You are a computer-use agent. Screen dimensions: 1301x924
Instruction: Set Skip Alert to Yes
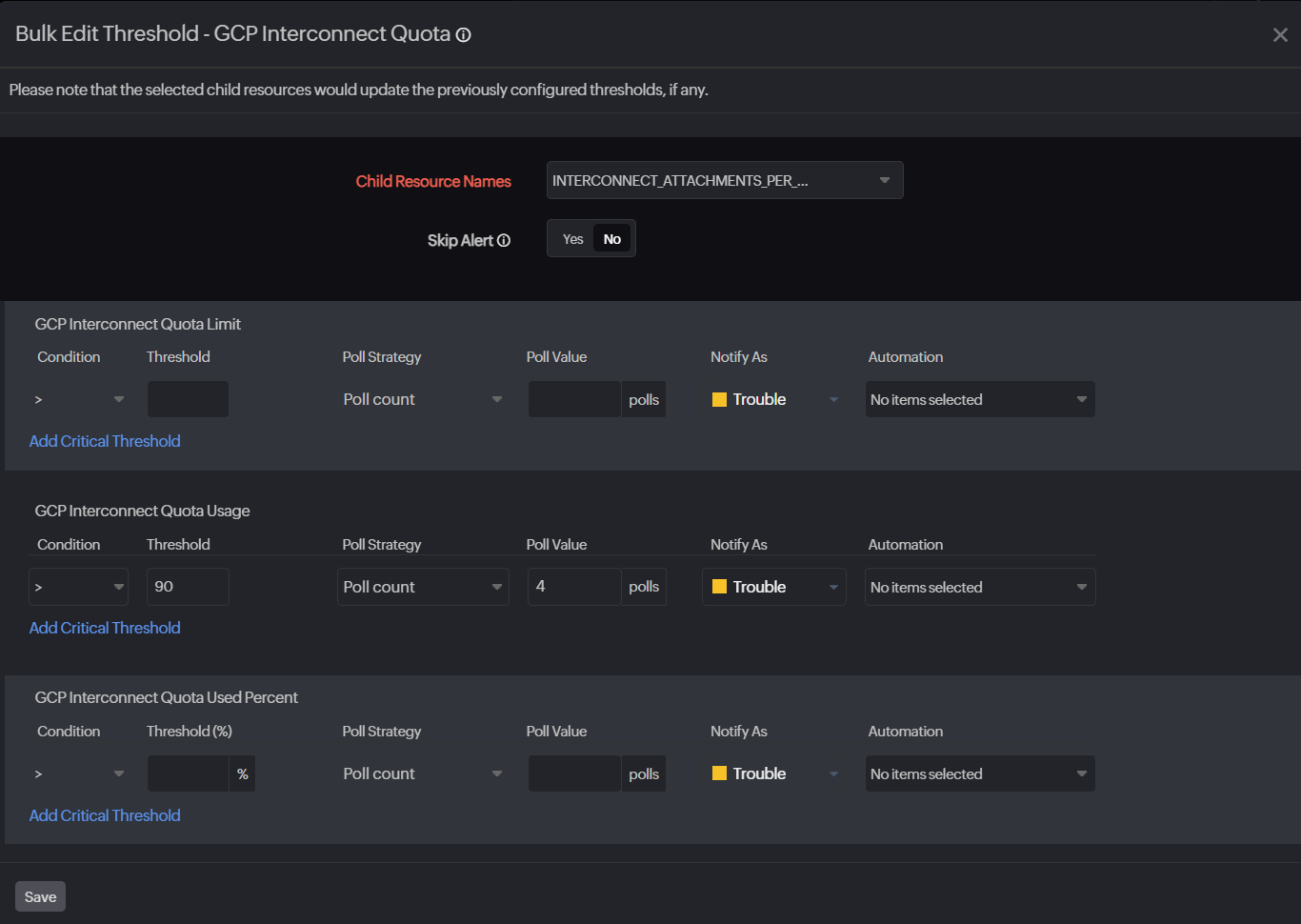572,239
